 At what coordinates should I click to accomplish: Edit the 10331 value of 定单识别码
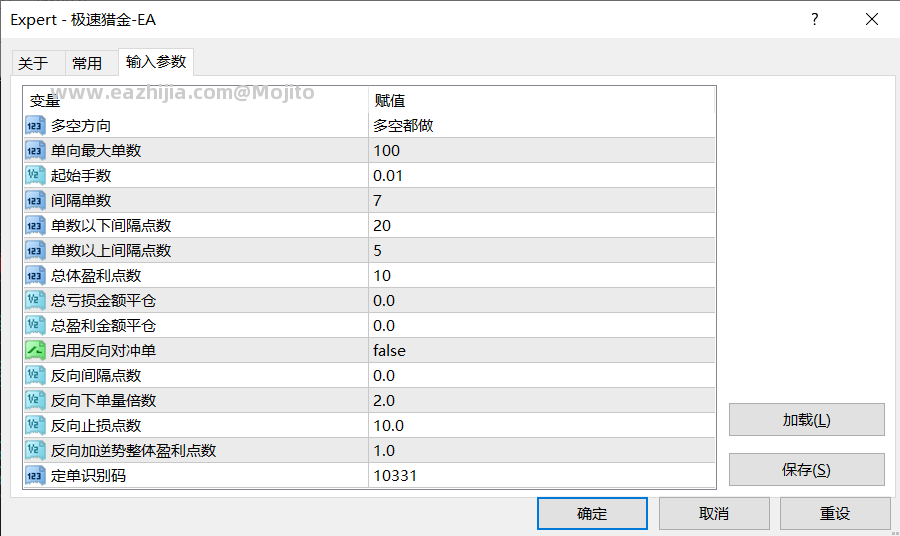(542, 475)
